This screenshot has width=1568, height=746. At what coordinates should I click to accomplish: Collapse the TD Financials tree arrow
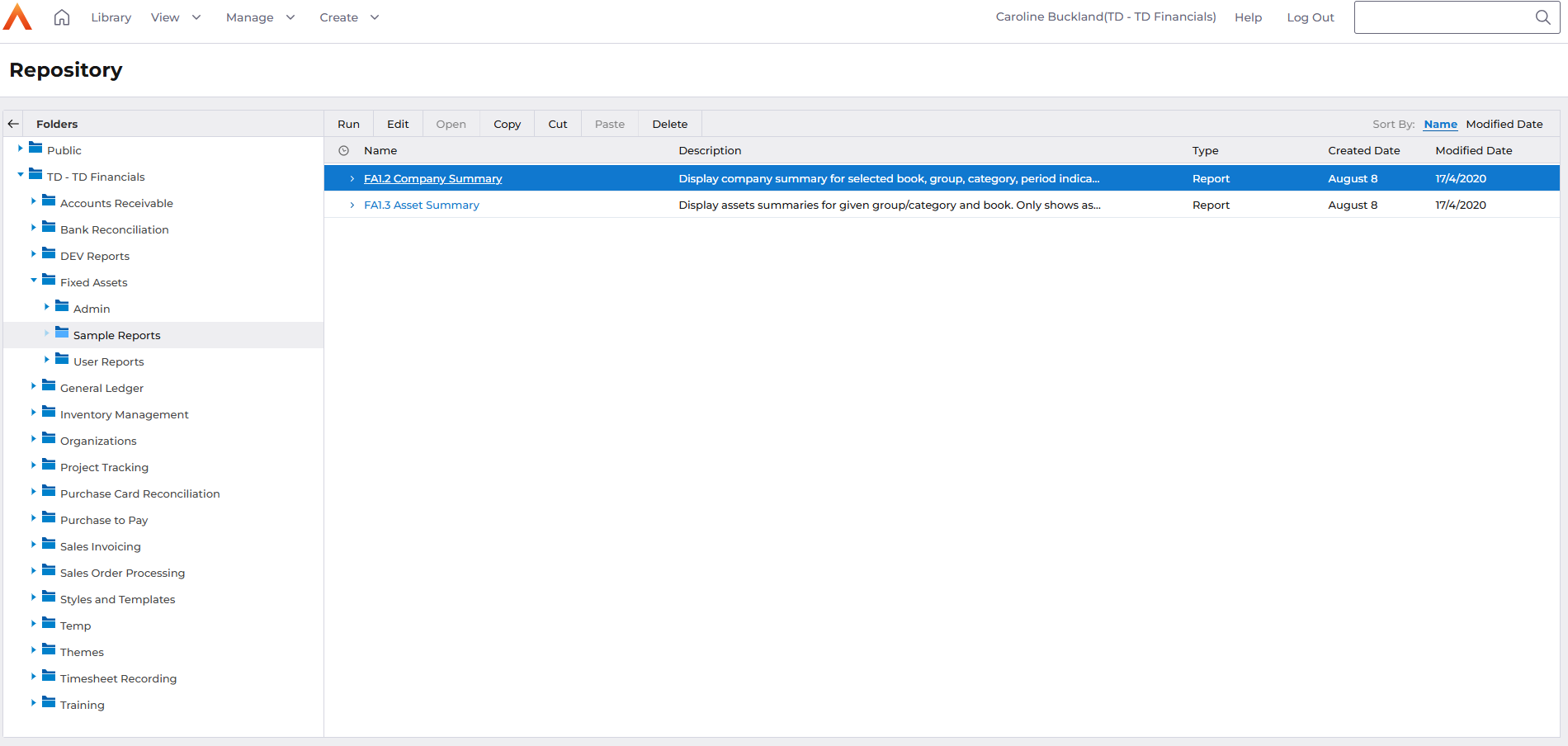tap(21, 175)
